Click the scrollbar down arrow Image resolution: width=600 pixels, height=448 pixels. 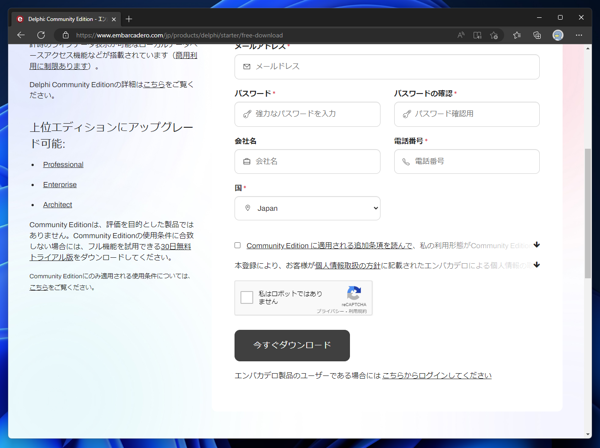click(x=588, y=435)
